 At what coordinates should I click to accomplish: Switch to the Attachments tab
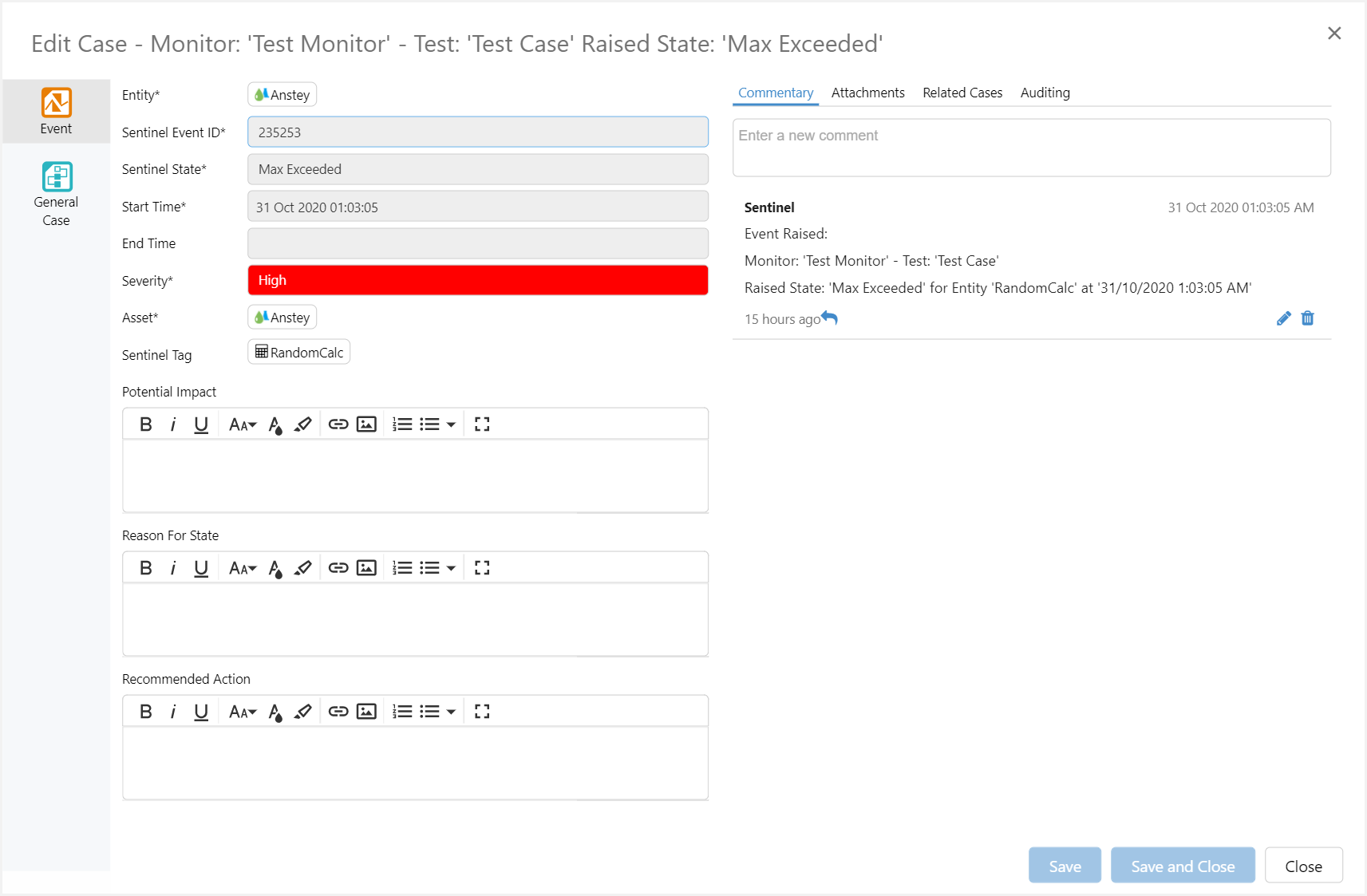coord(867,93)
